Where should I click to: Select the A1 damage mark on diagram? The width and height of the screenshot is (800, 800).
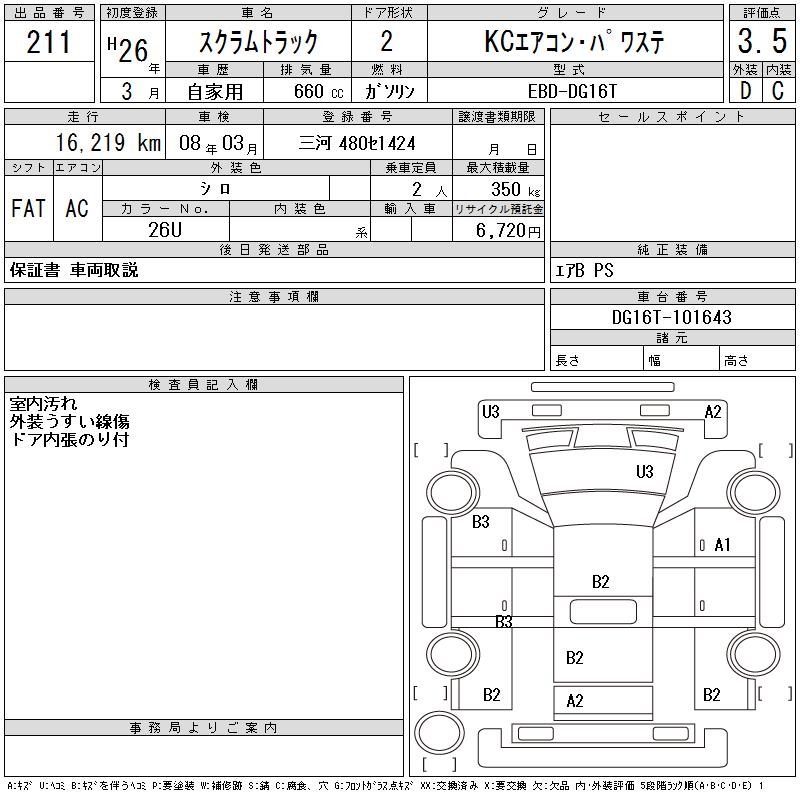coord(722,545)
